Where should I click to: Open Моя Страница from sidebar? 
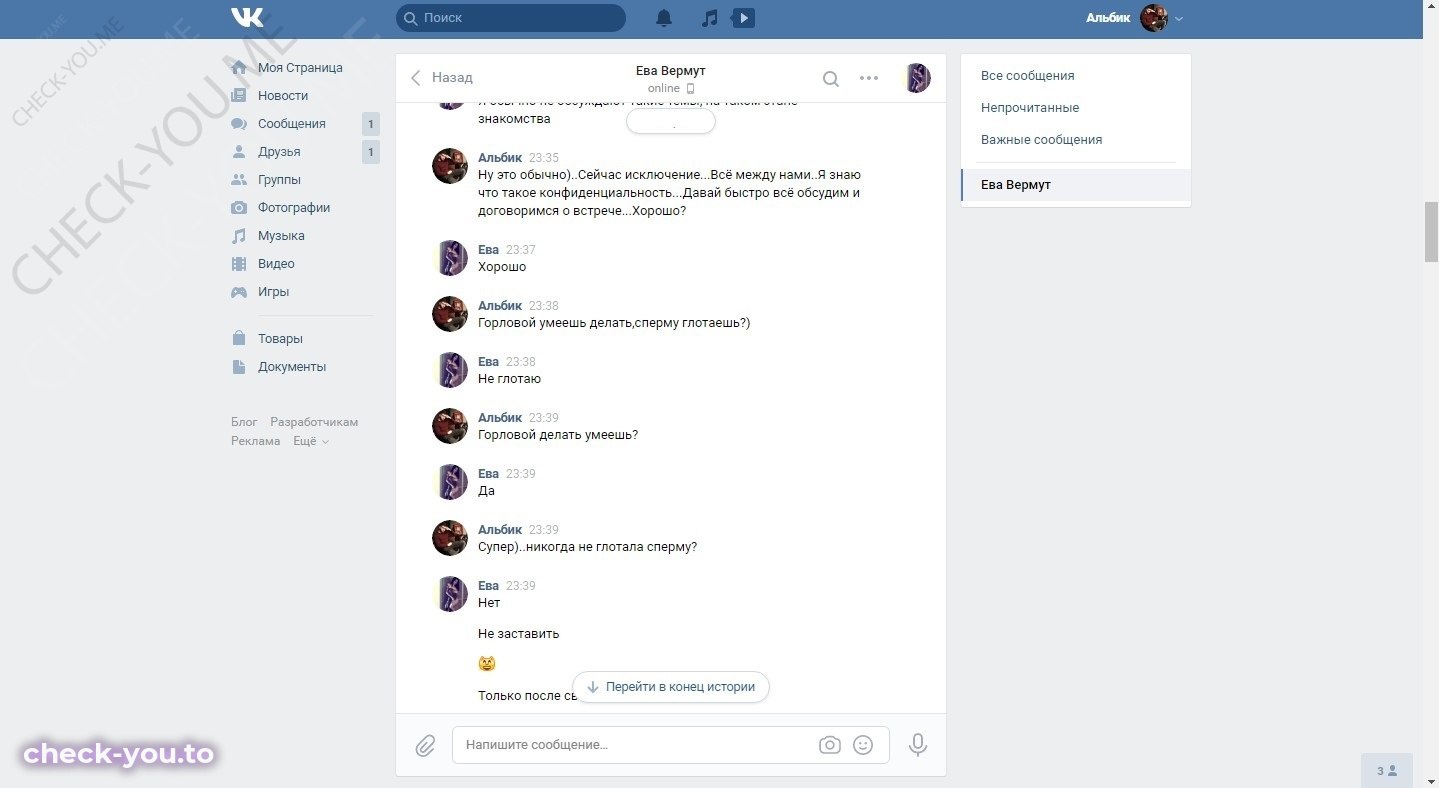[x=300, y=68]
